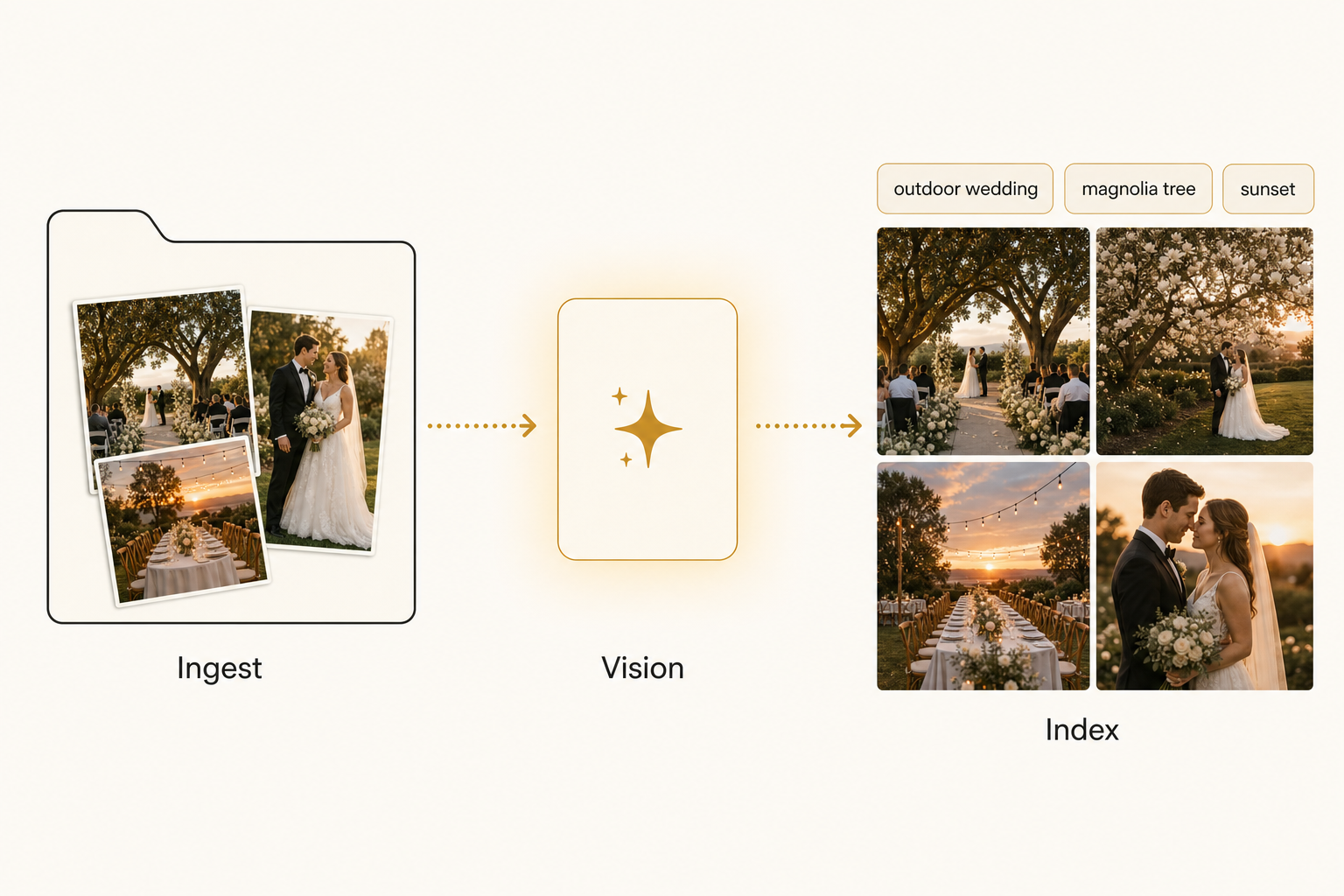Click the magnolia tree tag
This screenshot has width=1344, height=896.
click(1138, 189)
